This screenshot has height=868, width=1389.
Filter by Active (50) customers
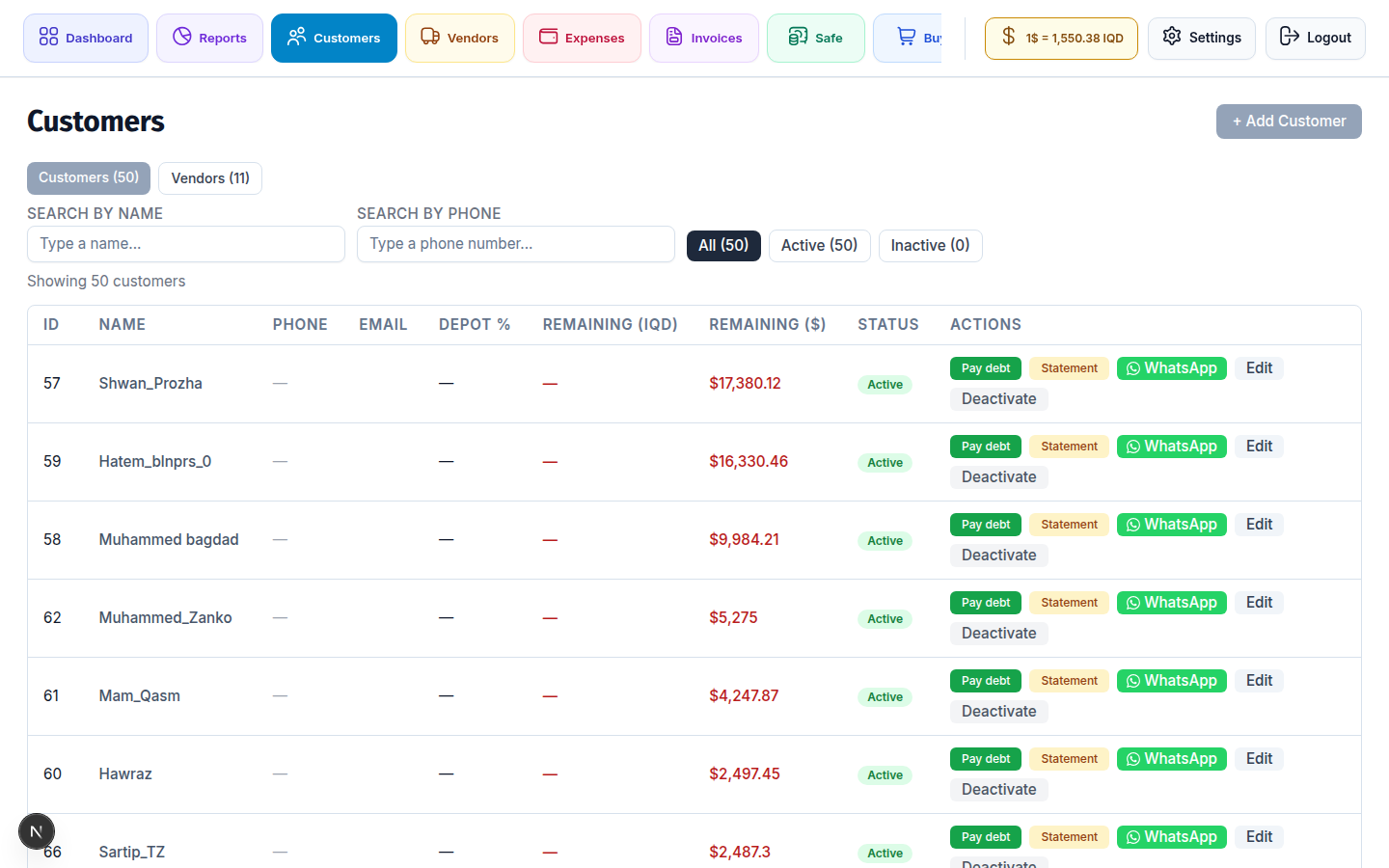point(820,246)
